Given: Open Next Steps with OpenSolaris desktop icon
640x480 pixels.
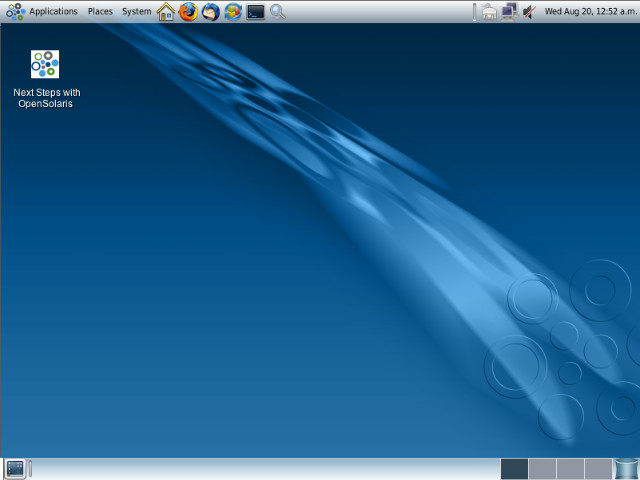Looking at the screenshot, I should 45,64.
